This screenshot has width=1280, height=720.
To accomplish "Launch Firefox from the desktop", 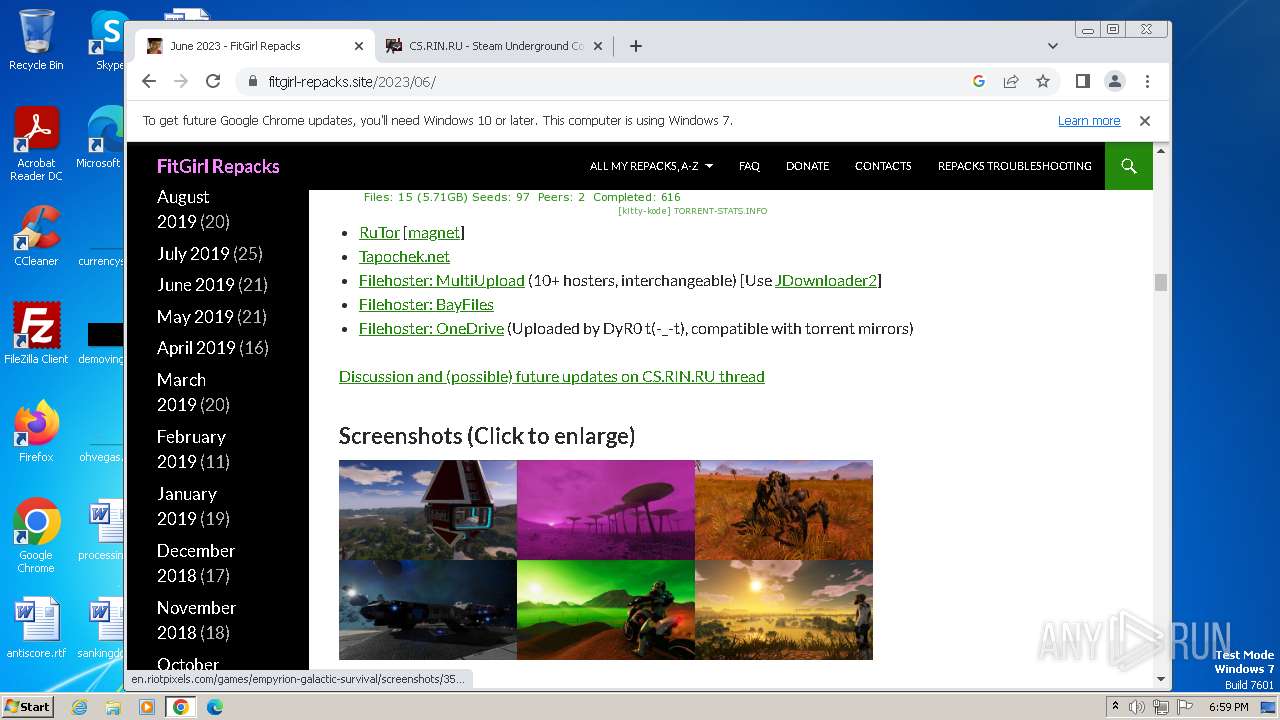I will pyautogui.click(x=36, y=432).
